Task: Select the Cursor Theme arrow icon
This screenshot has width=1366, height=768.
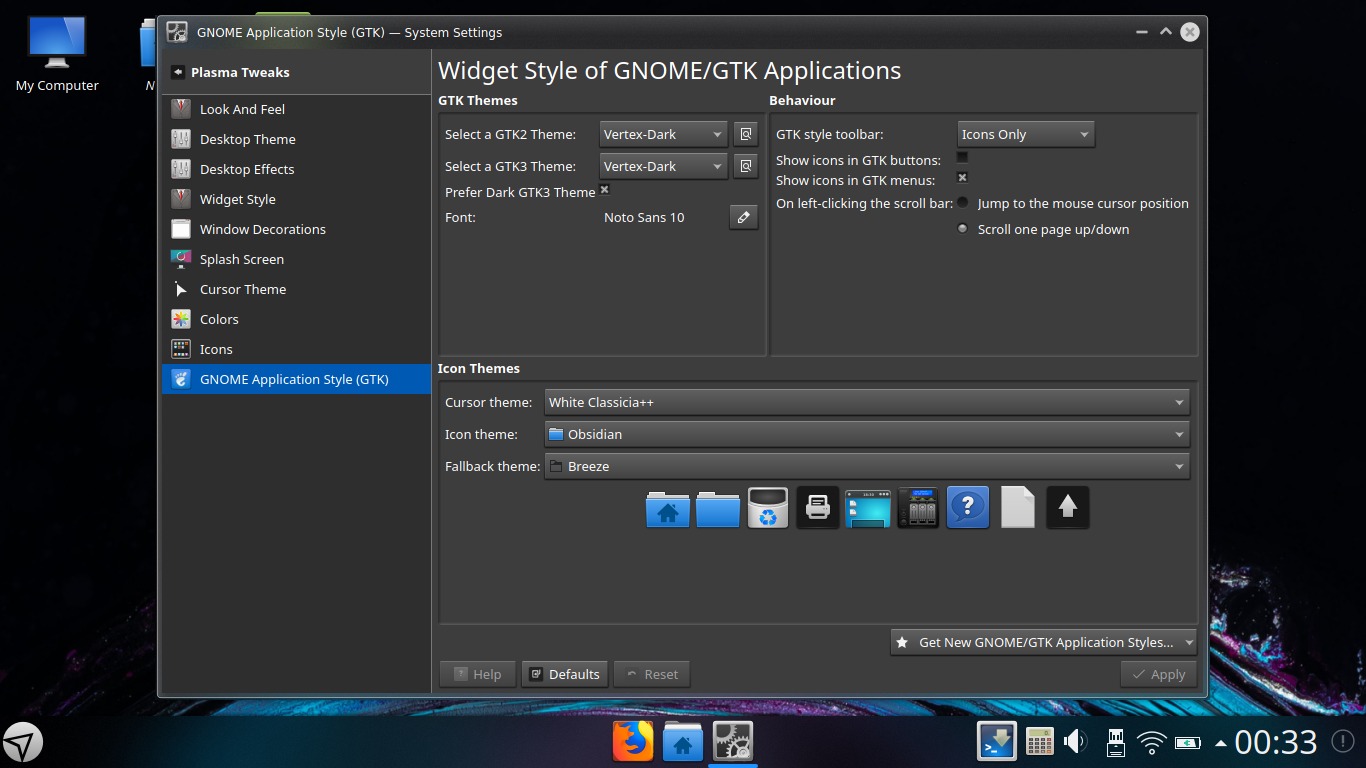Action: [181, 289]
